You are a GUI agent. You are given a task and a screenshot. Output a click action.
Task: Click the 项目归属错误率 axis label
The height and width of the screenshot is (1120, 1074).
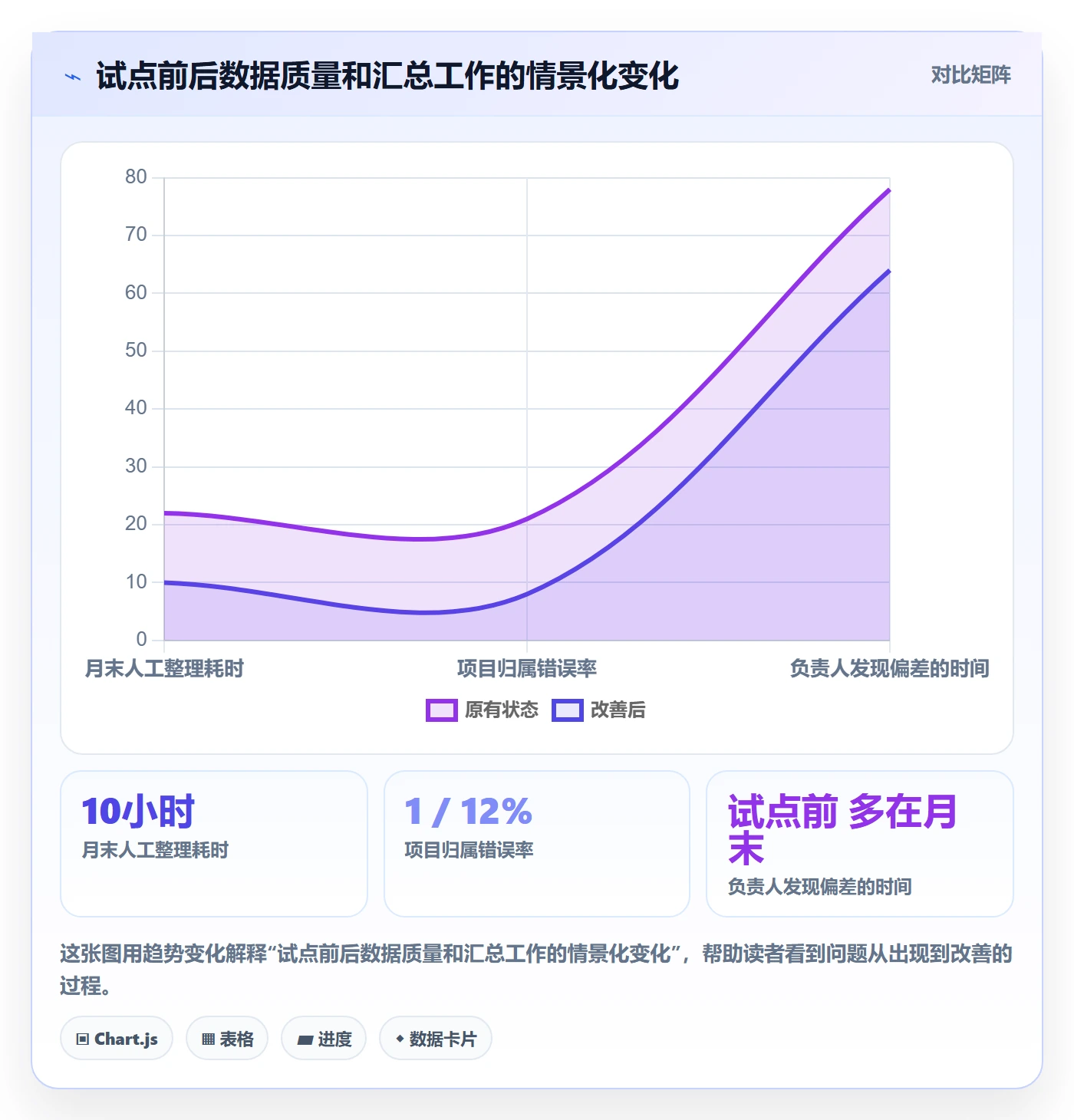[527, 669]
